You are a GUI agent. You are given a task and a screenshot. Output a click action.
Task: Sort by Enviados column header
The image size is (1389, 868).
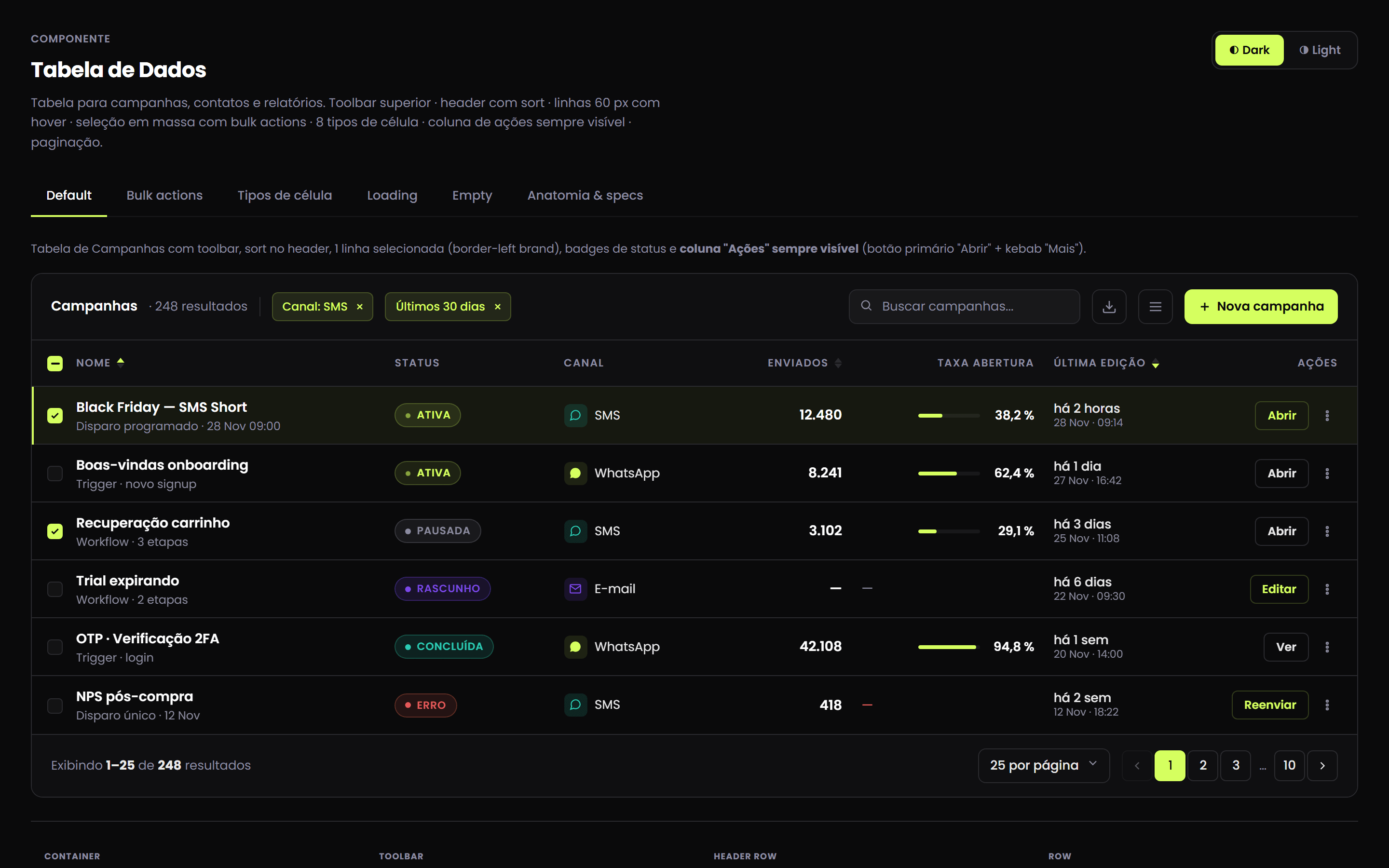(804, 363)
